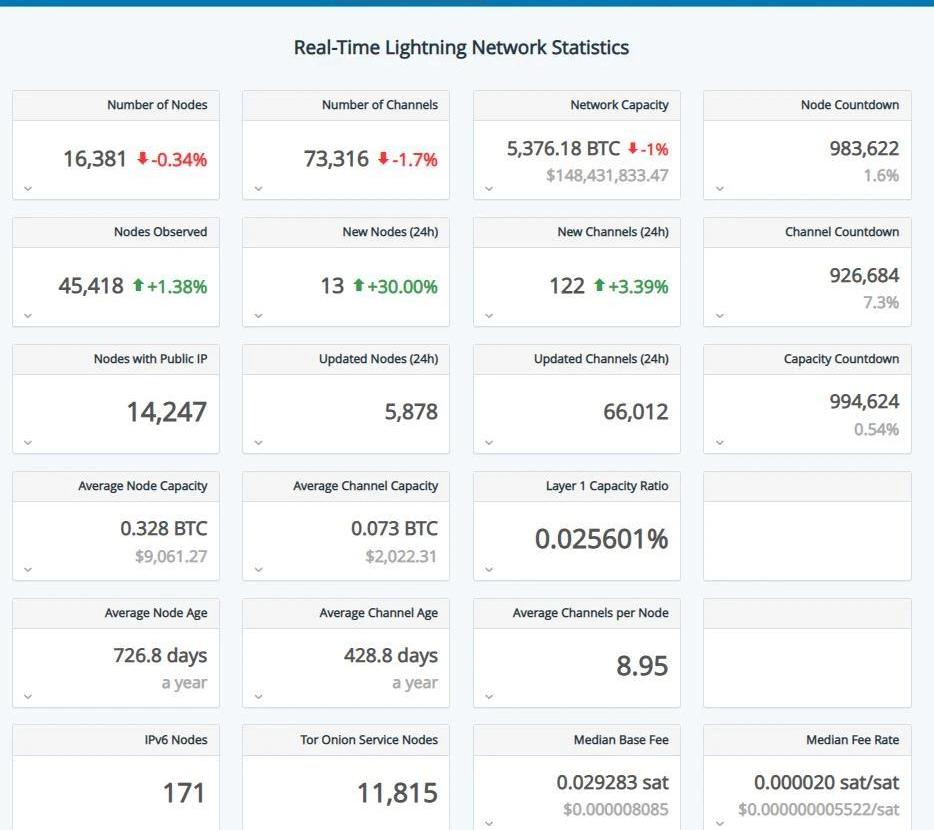Click the Real-Time Lightning Network Statistics heading

pyautogui.click(x=461, y=47)
